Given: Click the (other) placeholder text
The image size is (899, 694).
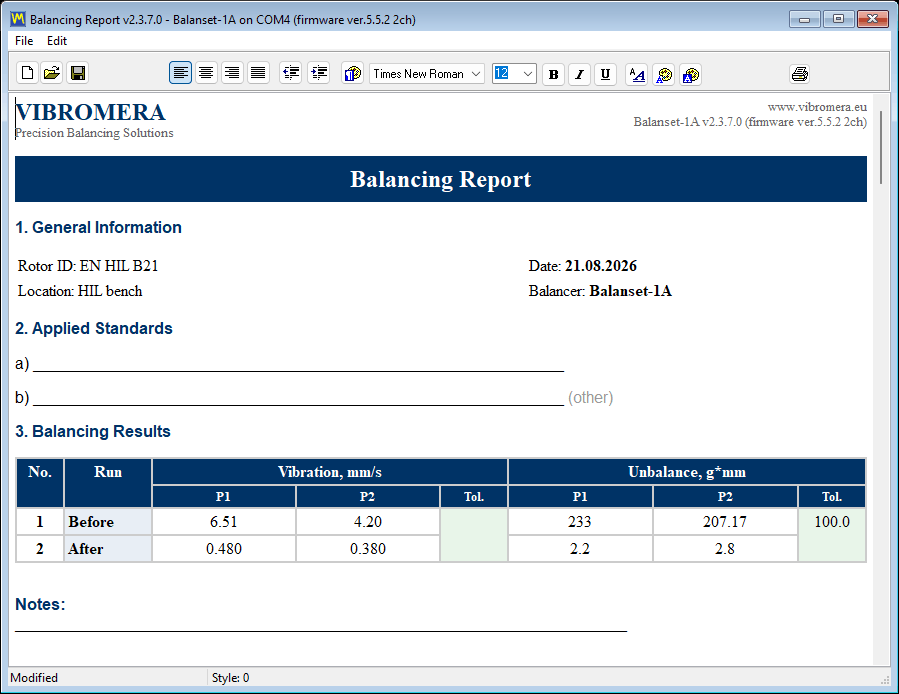Looking at the screenshot, I should click(x=591, y=397).
